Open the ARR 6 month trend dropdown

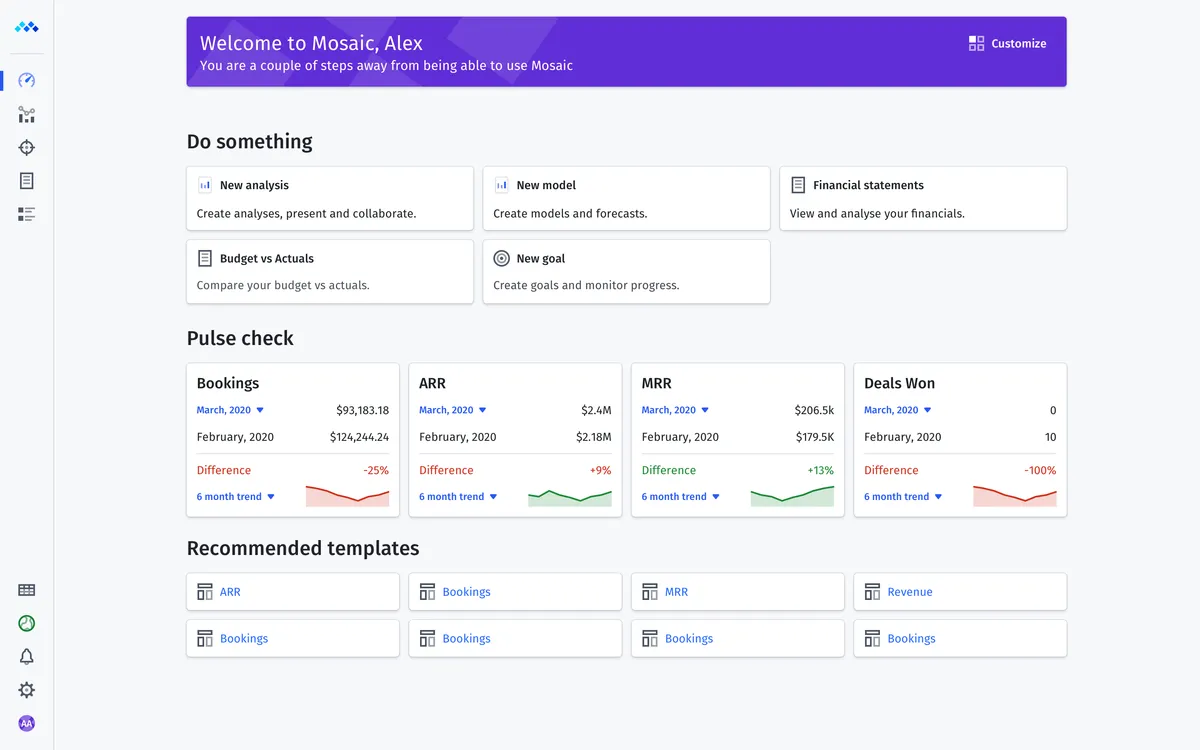pos(459,497)
